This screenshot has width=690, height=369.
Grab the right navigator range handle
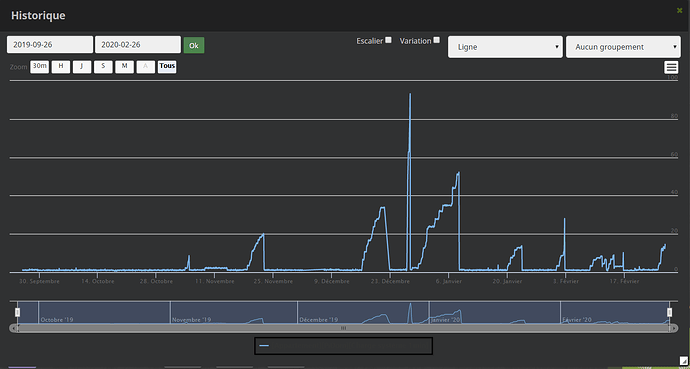coord(669,312)
